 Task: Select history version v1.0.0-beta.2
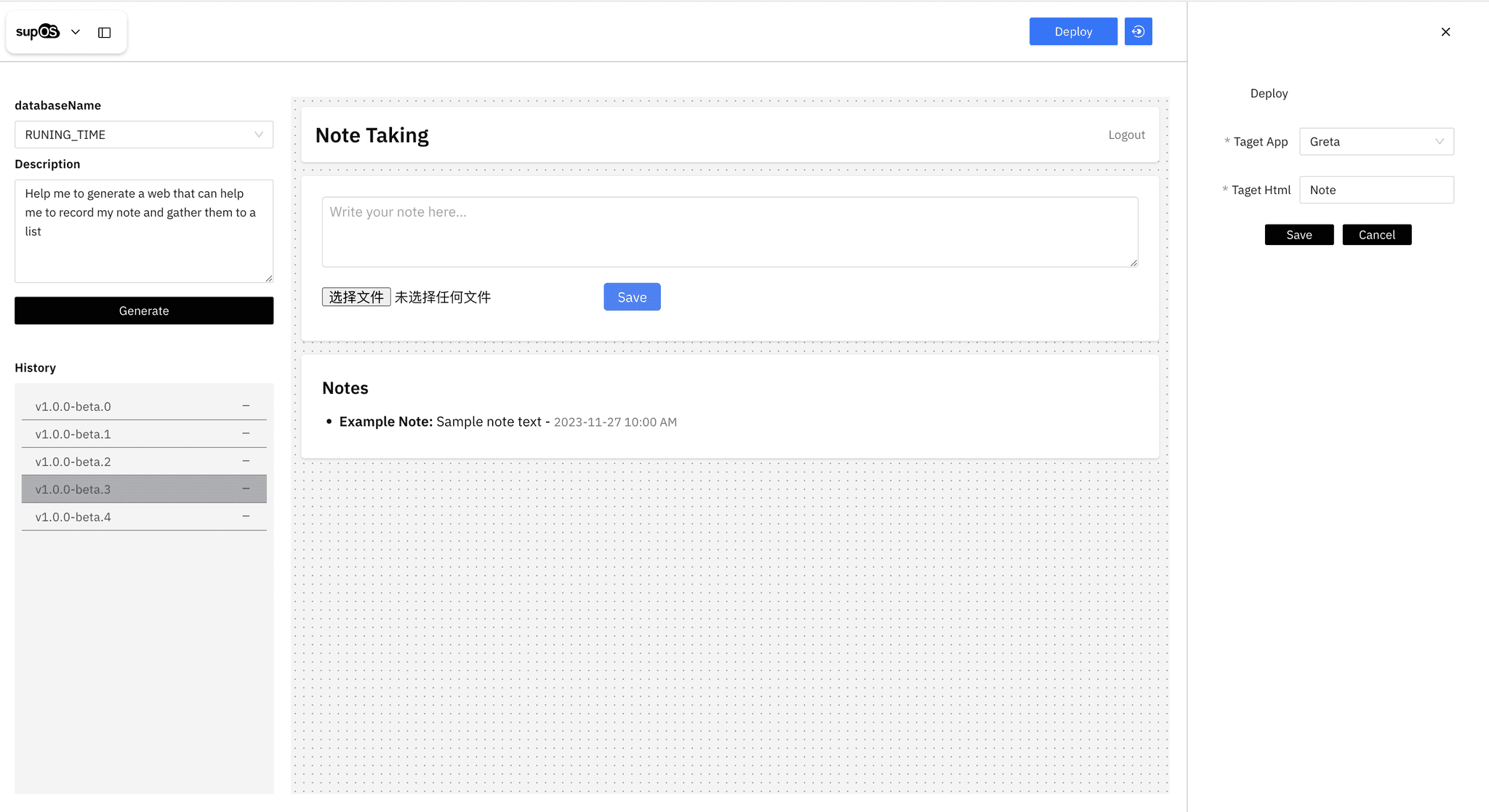144,462
